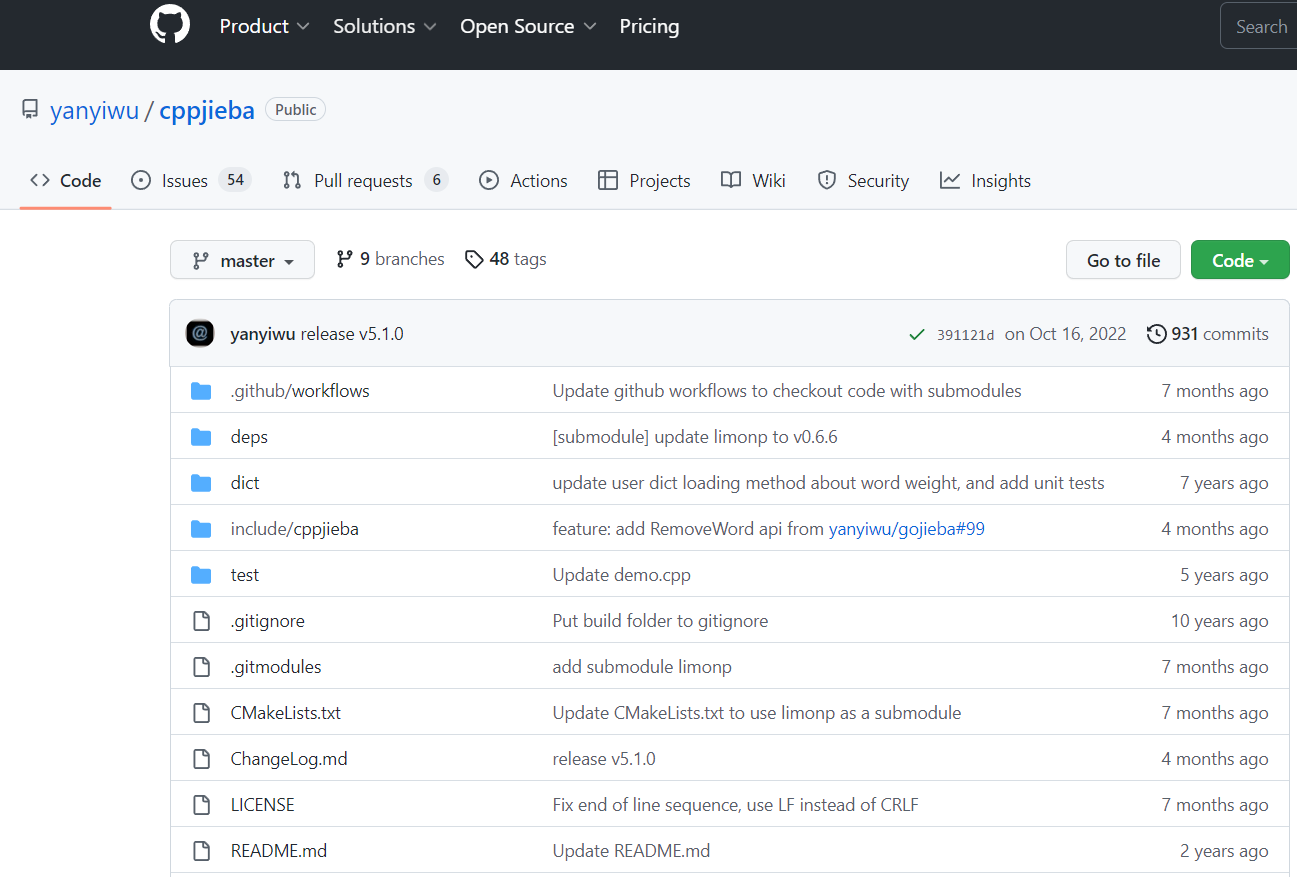Click the green check status icon

(x=916, y=334)
